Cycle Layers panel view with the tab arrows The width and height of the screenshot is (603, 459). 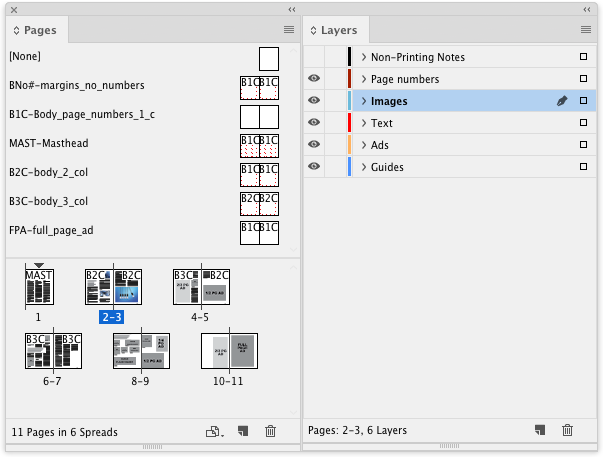click(313, 30)
